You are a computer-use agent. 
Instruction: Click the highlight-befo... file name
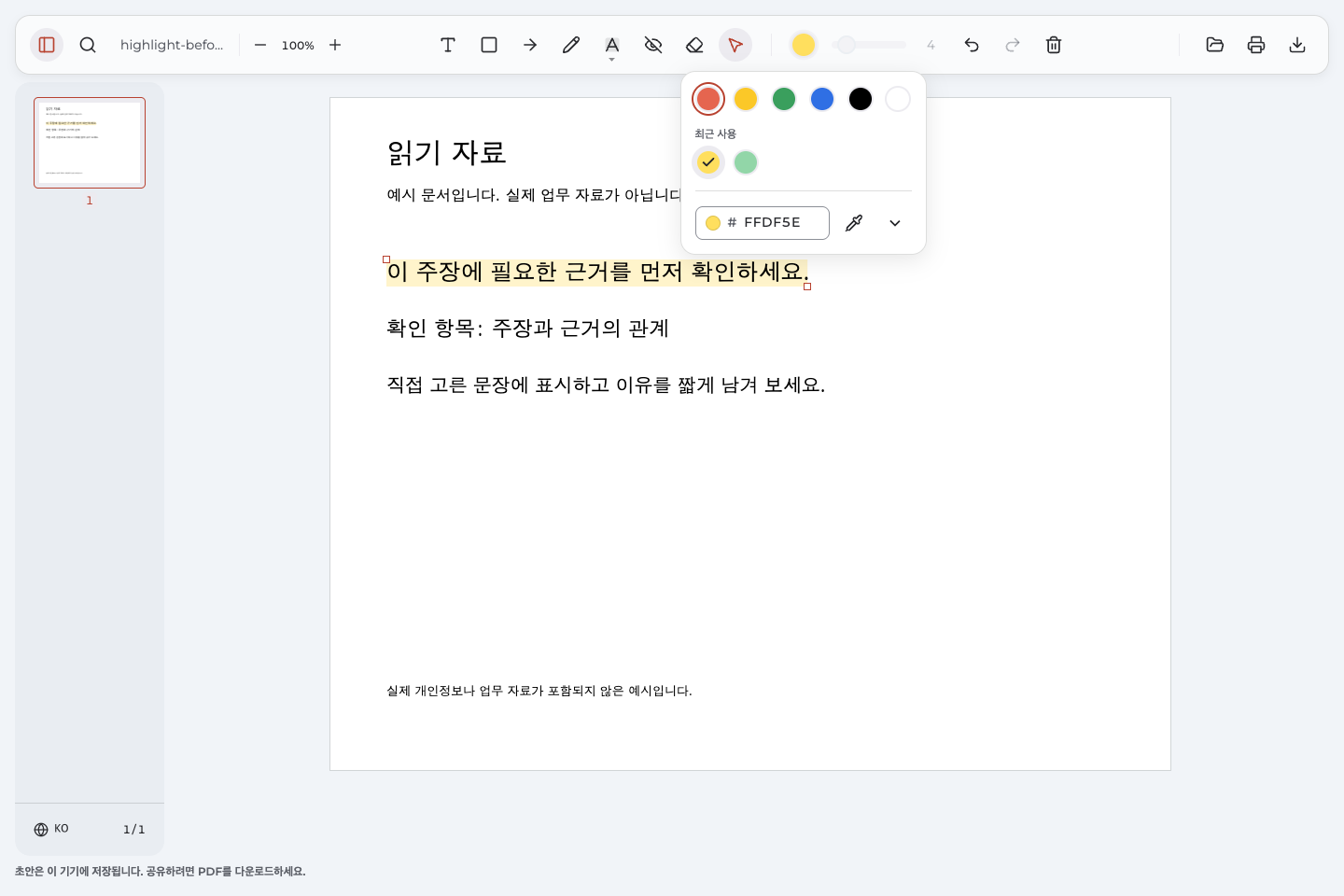172,45
